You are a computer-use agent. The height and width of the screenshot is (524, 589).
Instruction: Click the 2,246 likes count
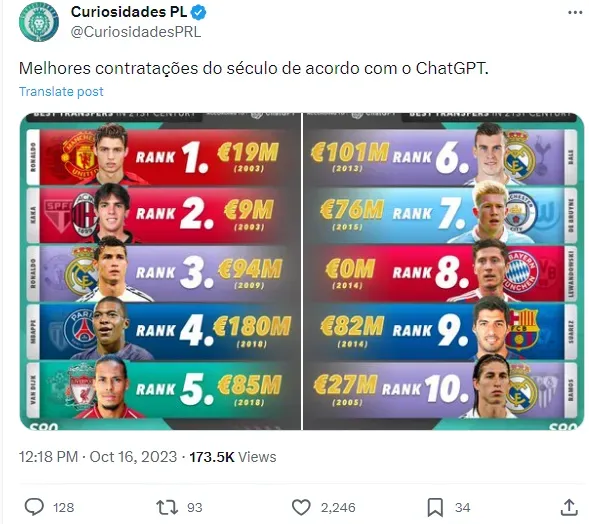[338, 507]
